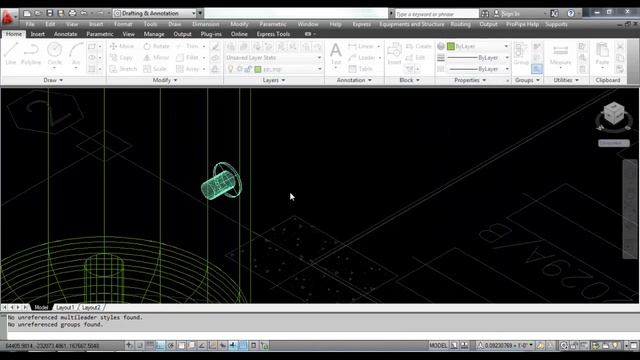Click the Table tool
The width and height of the screenshot is (640, 360).
coord(360,69)
